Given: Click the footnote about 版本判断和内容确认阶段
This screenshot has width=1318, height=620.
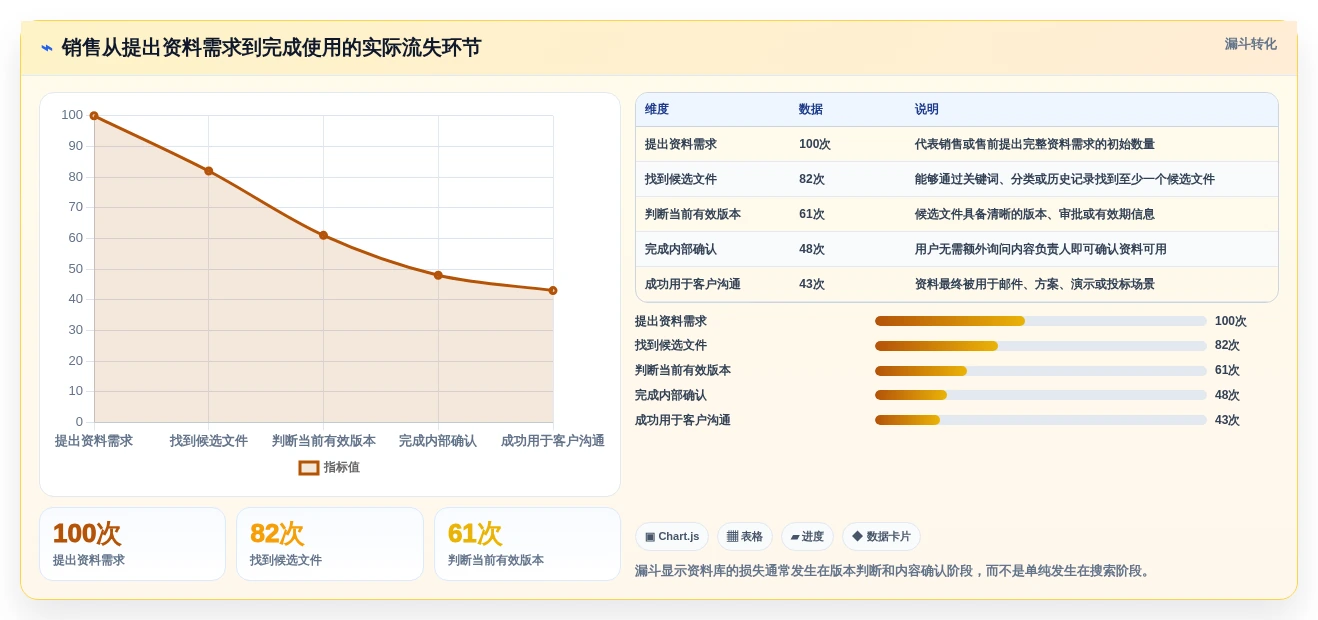Looking at the screenshot, I should [x=895, y=571].
